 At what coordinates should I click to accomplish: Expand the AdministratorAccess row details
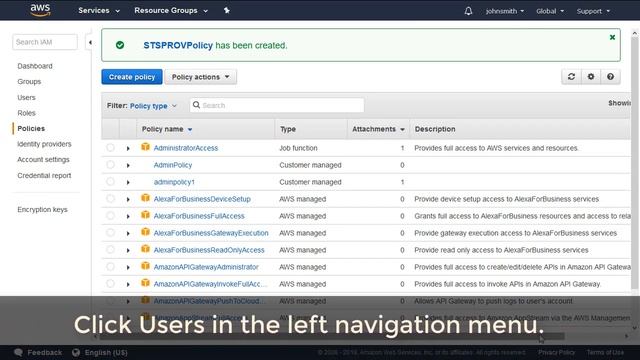(128, 149)
